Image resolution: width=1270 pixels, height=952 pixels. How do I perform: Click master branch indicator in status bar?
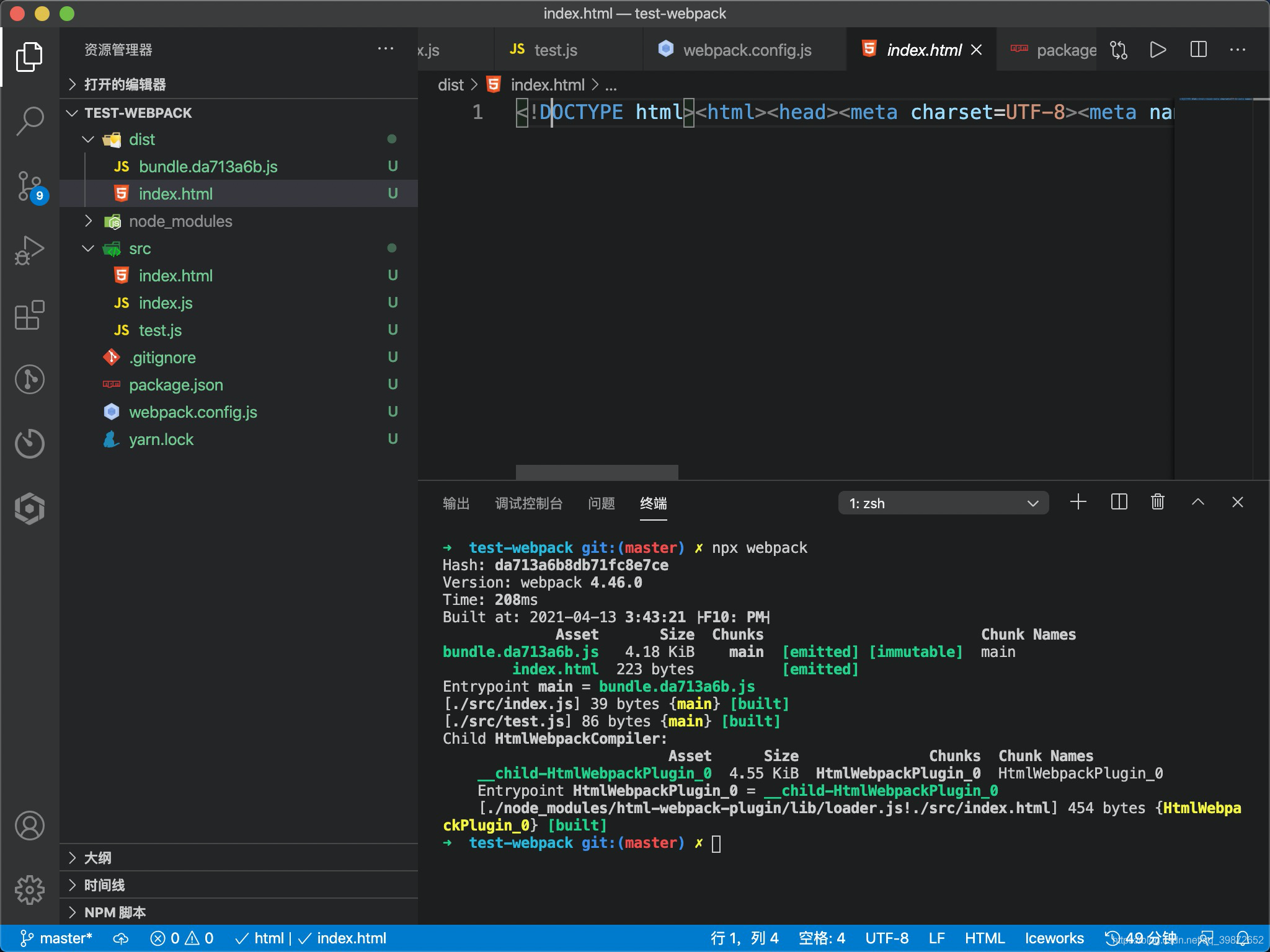(x=56, y=938)
